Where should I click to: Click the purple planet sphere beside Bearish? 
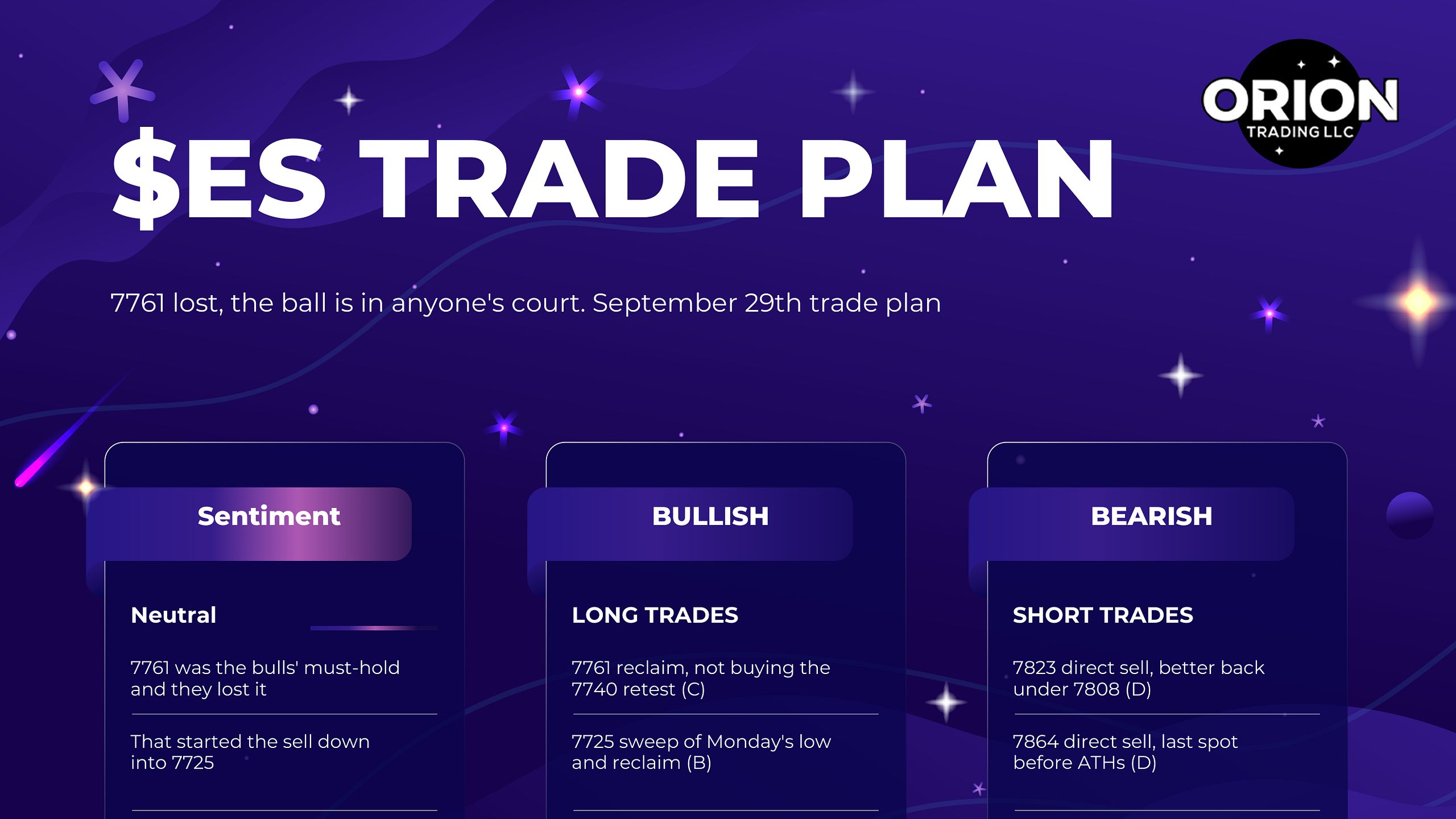[1410, 515]
